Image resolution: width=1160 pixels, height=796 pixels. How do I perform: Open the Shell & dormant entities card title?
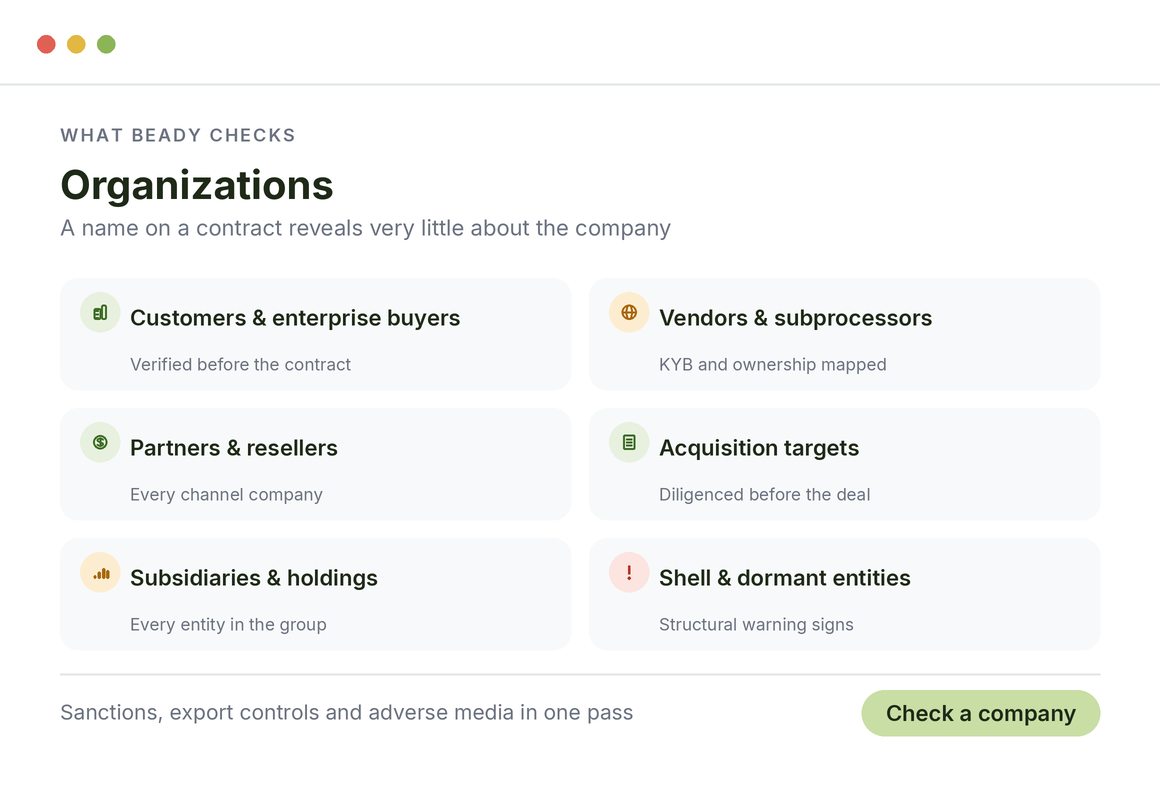tap(785, 578)
